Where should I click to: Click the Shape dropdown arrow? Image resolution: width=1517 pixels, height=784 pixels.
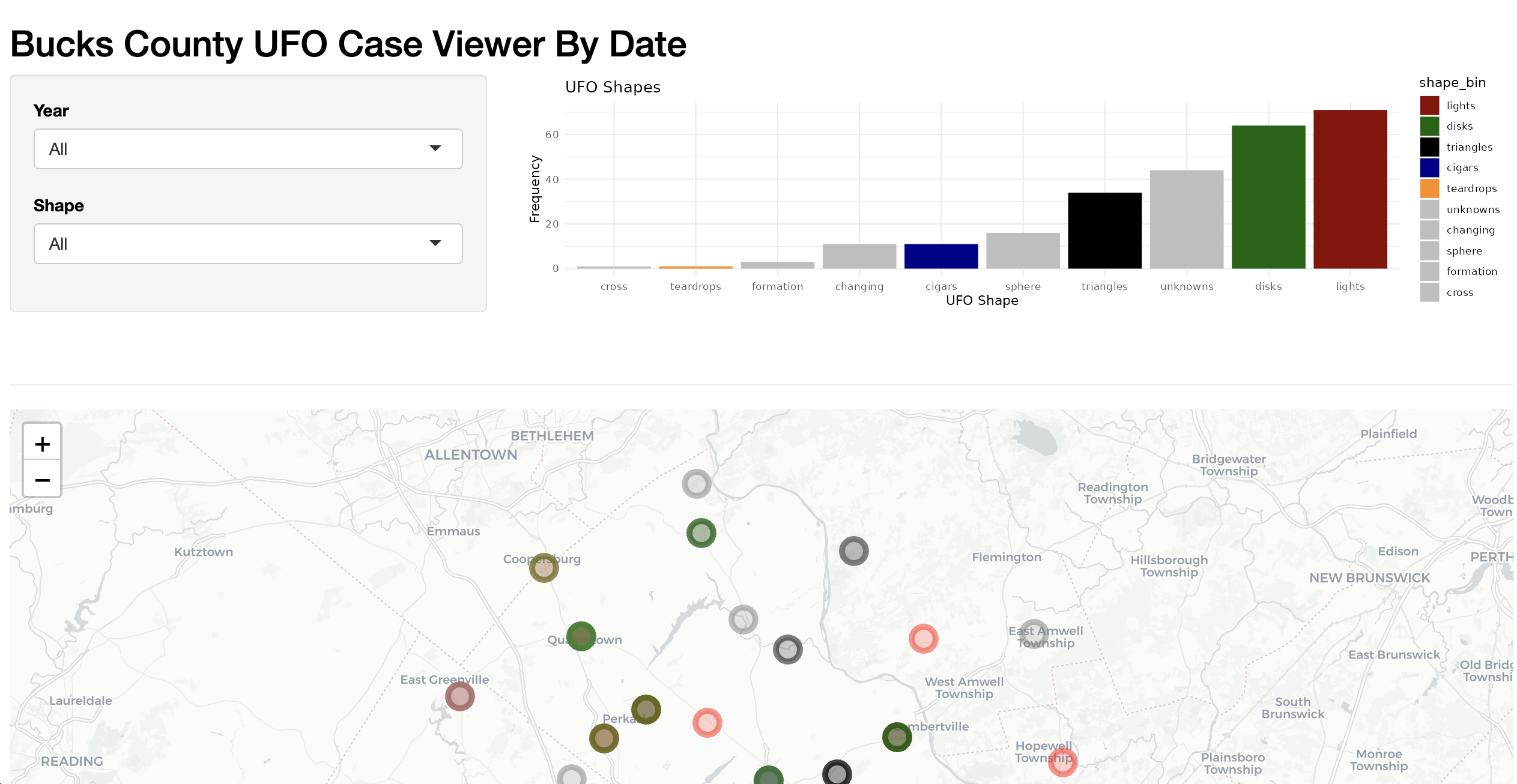click(435, 243)
